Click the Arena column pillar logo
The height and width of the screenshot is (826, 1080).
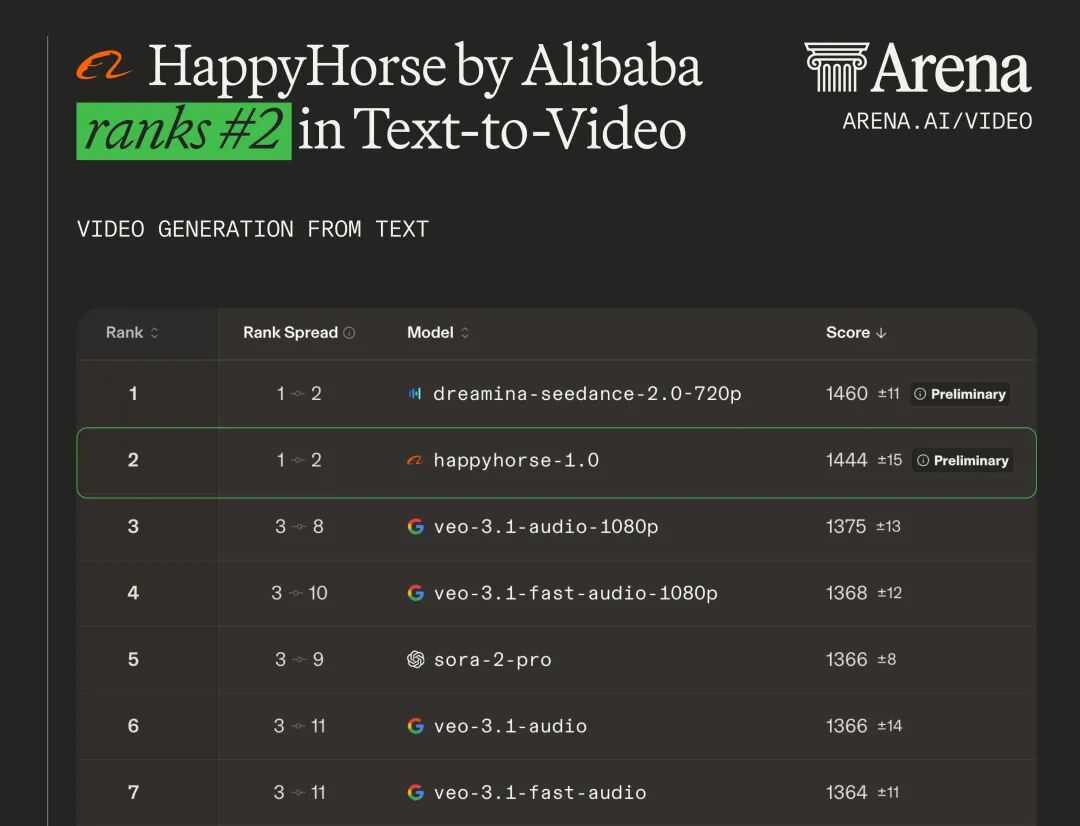[x=836, y=68]
